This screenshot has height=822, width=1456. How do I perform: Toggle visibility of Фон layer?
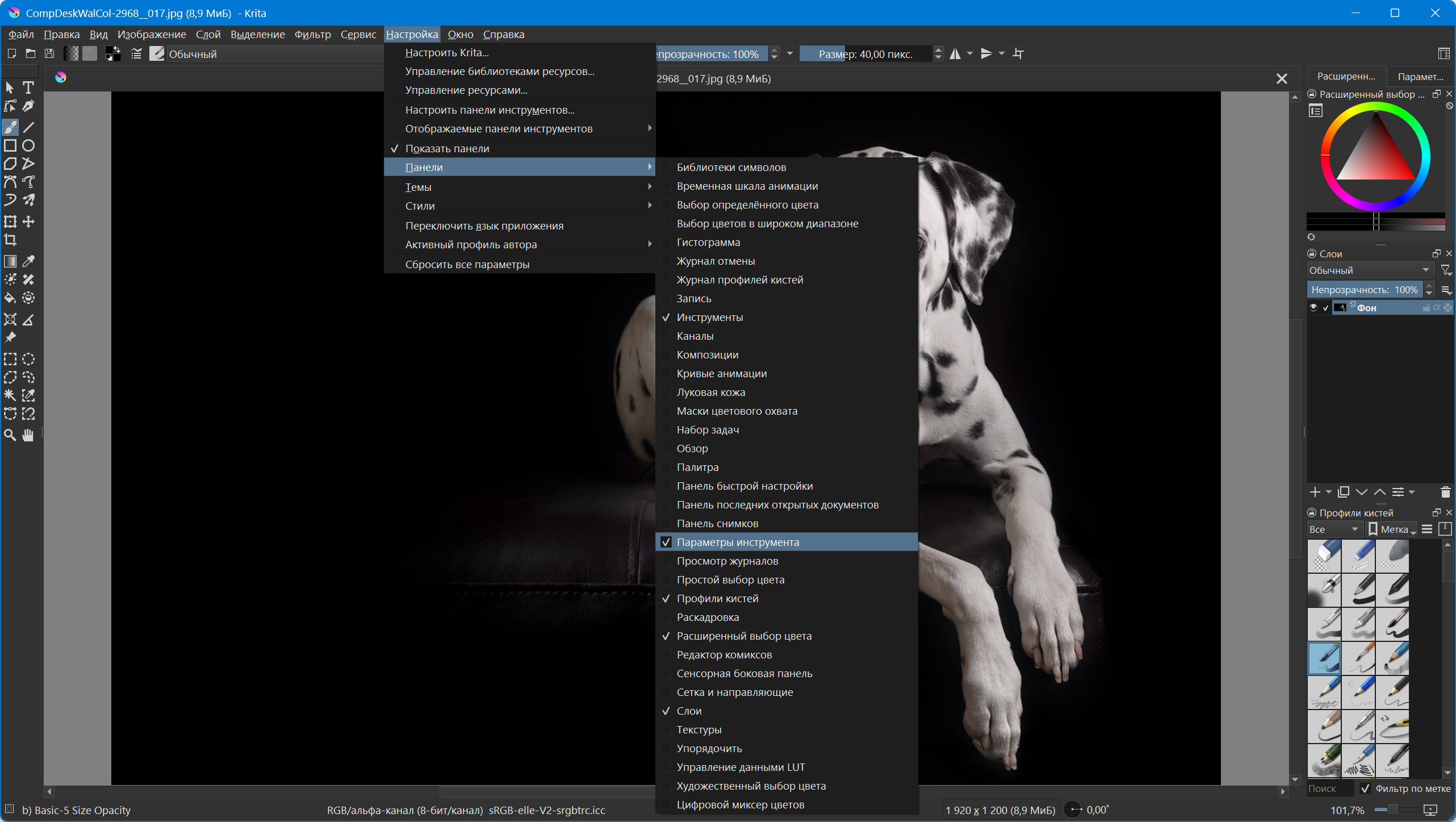tap(1313, 307)
